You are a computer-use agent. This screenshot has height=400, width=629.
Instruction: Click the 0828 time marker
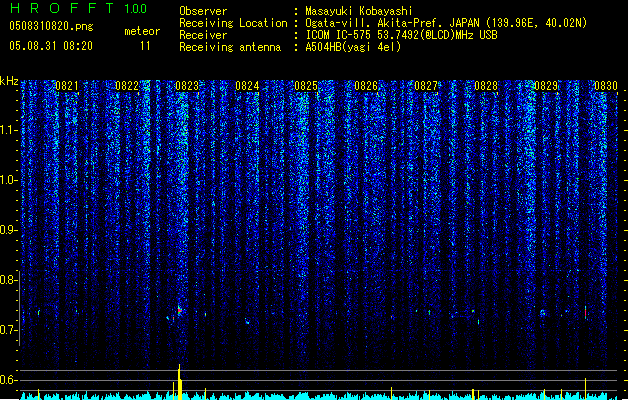tap(486, 86)
